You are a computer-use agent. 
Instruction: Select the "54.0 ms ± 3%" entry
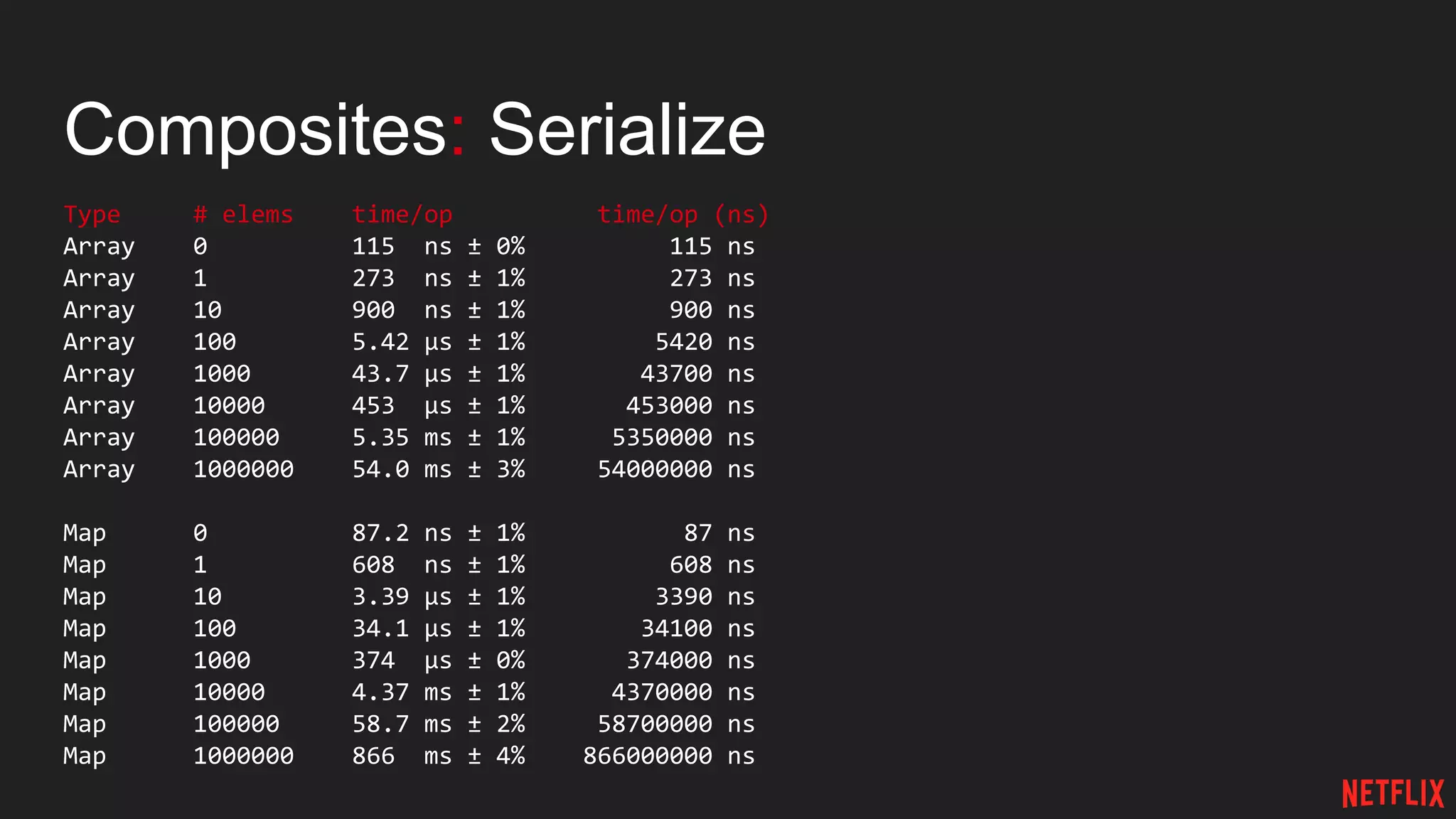pos(438,469)
